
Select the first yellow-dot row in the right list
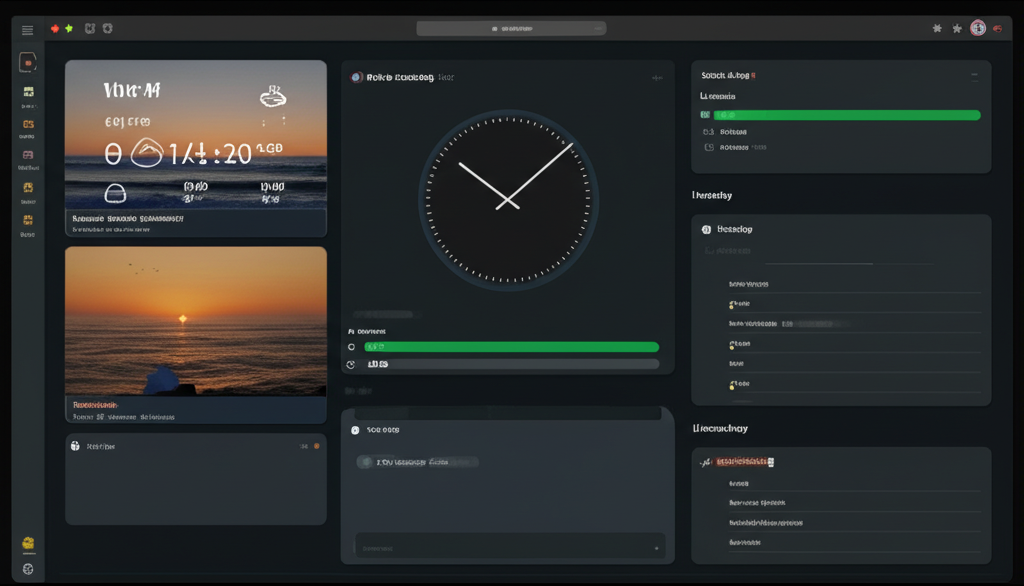click(855, 304)
